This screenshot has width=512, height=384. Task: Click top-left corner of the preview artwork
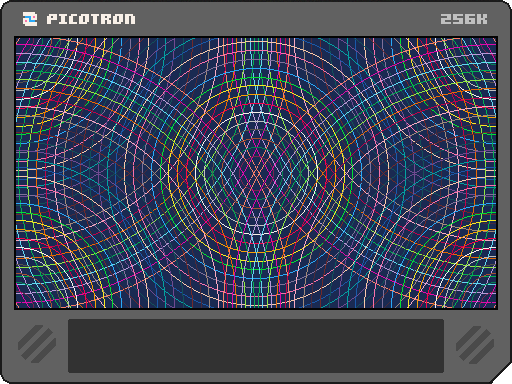coord(17,39)
